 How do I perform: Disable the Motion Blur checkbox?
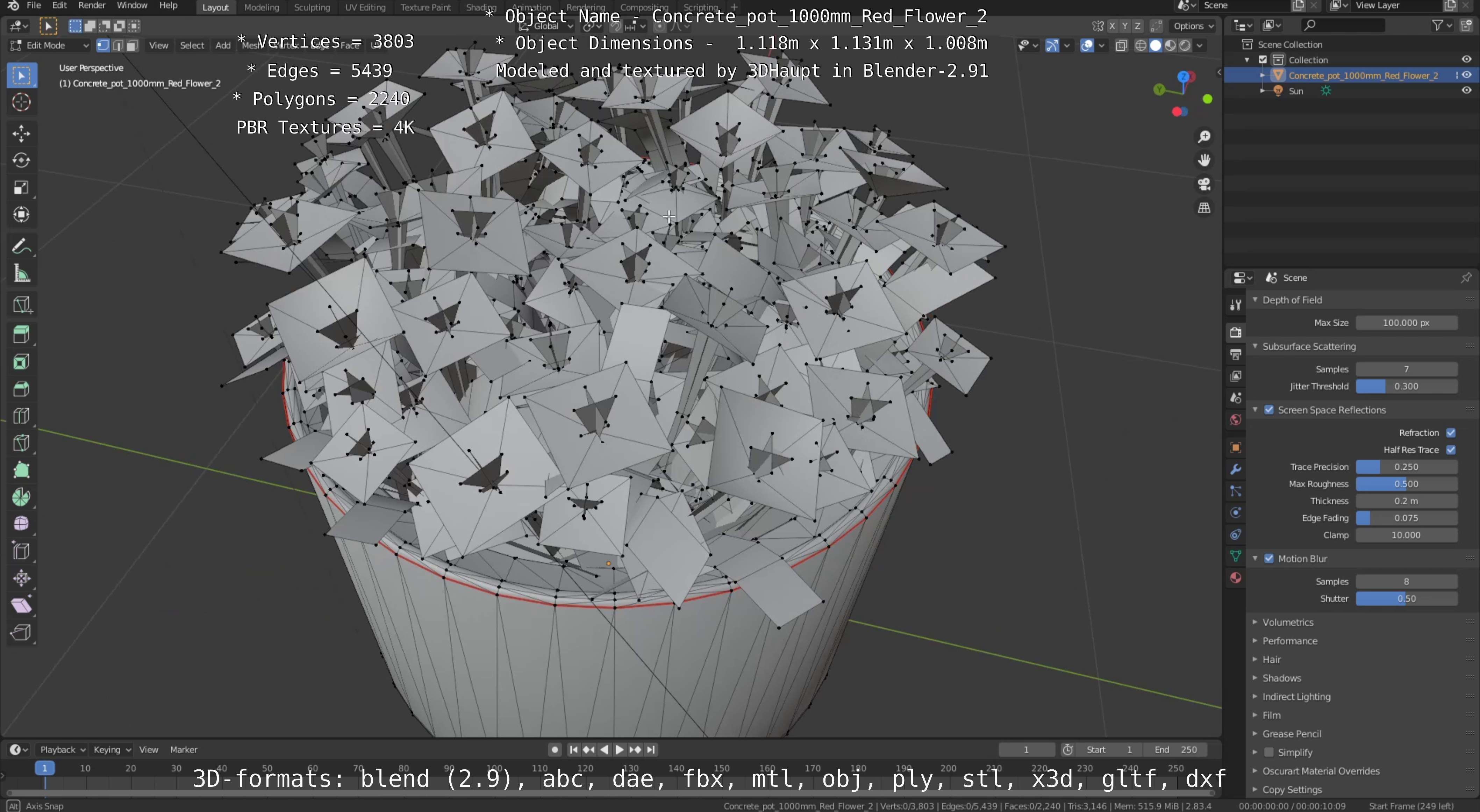[1269, 559]
